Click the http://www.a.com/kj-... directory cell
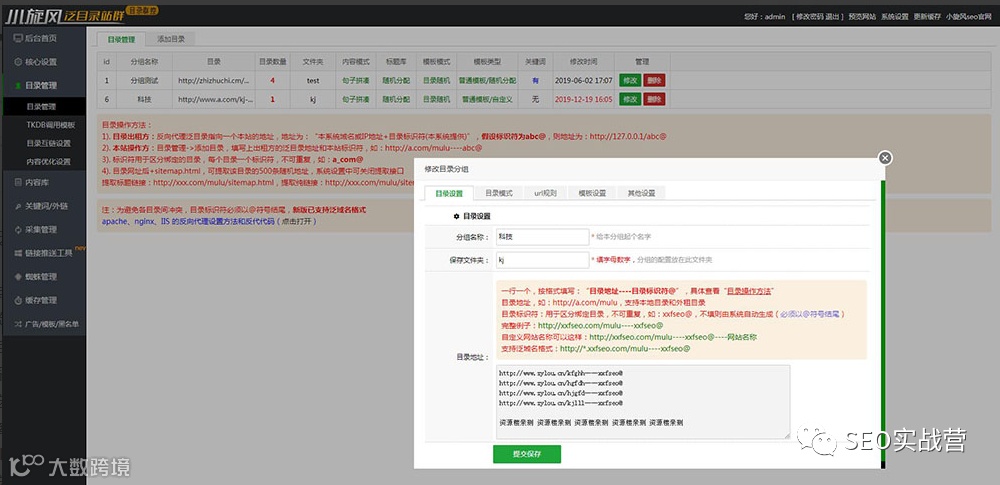The width and height of the screenshot is (1000, 485). (214, 99)
